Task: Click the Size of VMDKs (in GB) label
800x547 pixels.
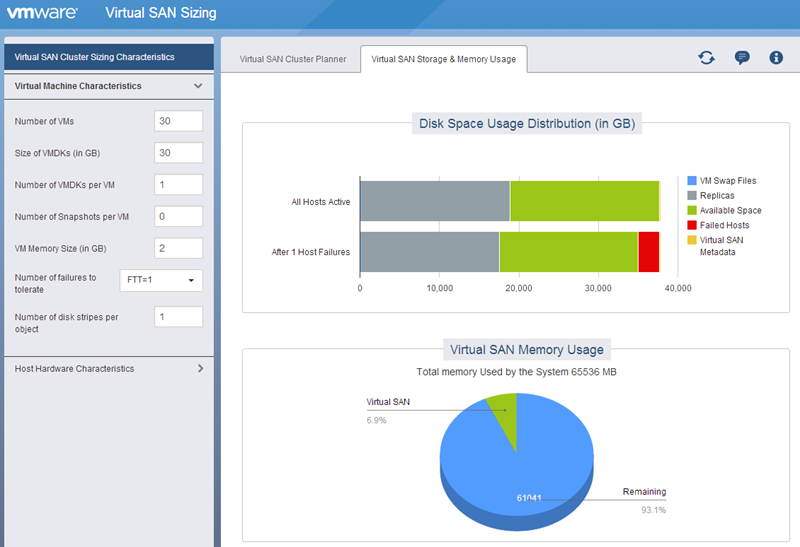Action: click(57, 153)
